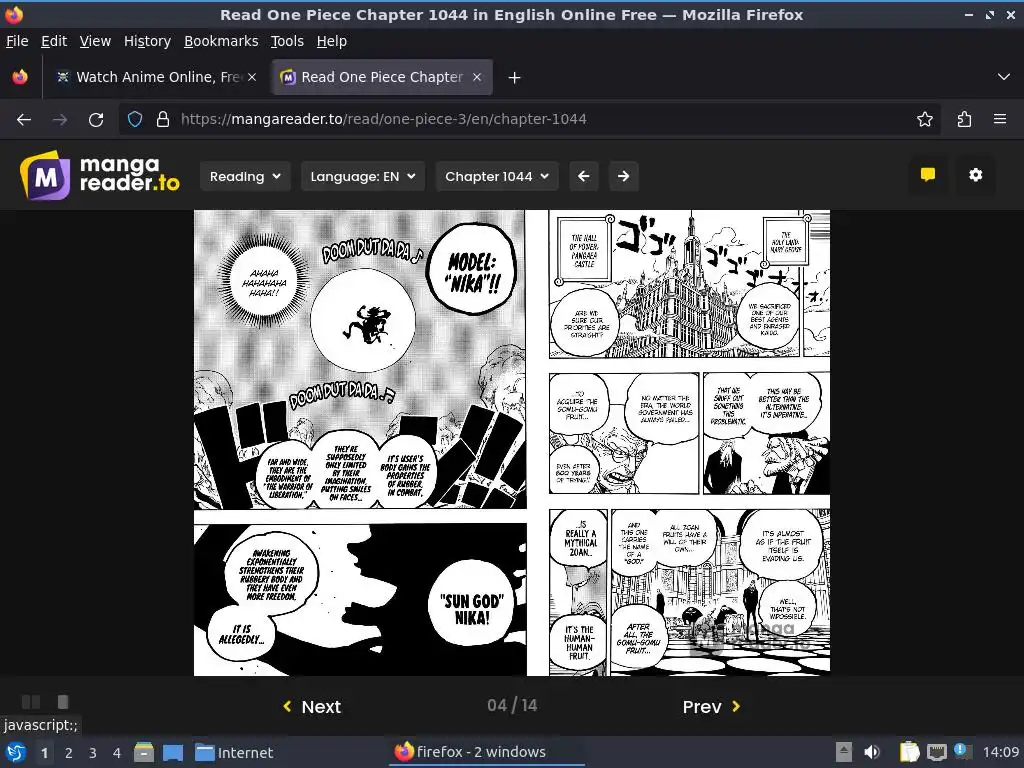Switch to workspace 1
1024x768 pixels.
44,753
